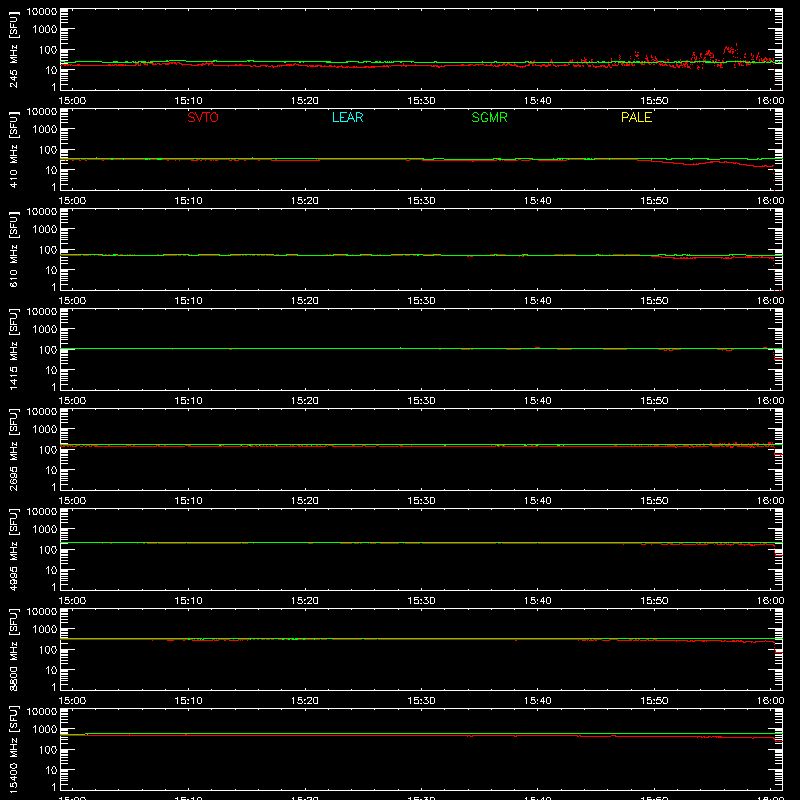The height and width of the screenshot is (800, 800).
Task: Click the 15:10 tick label under the 410 MHz plot
Action: [188, 201]
